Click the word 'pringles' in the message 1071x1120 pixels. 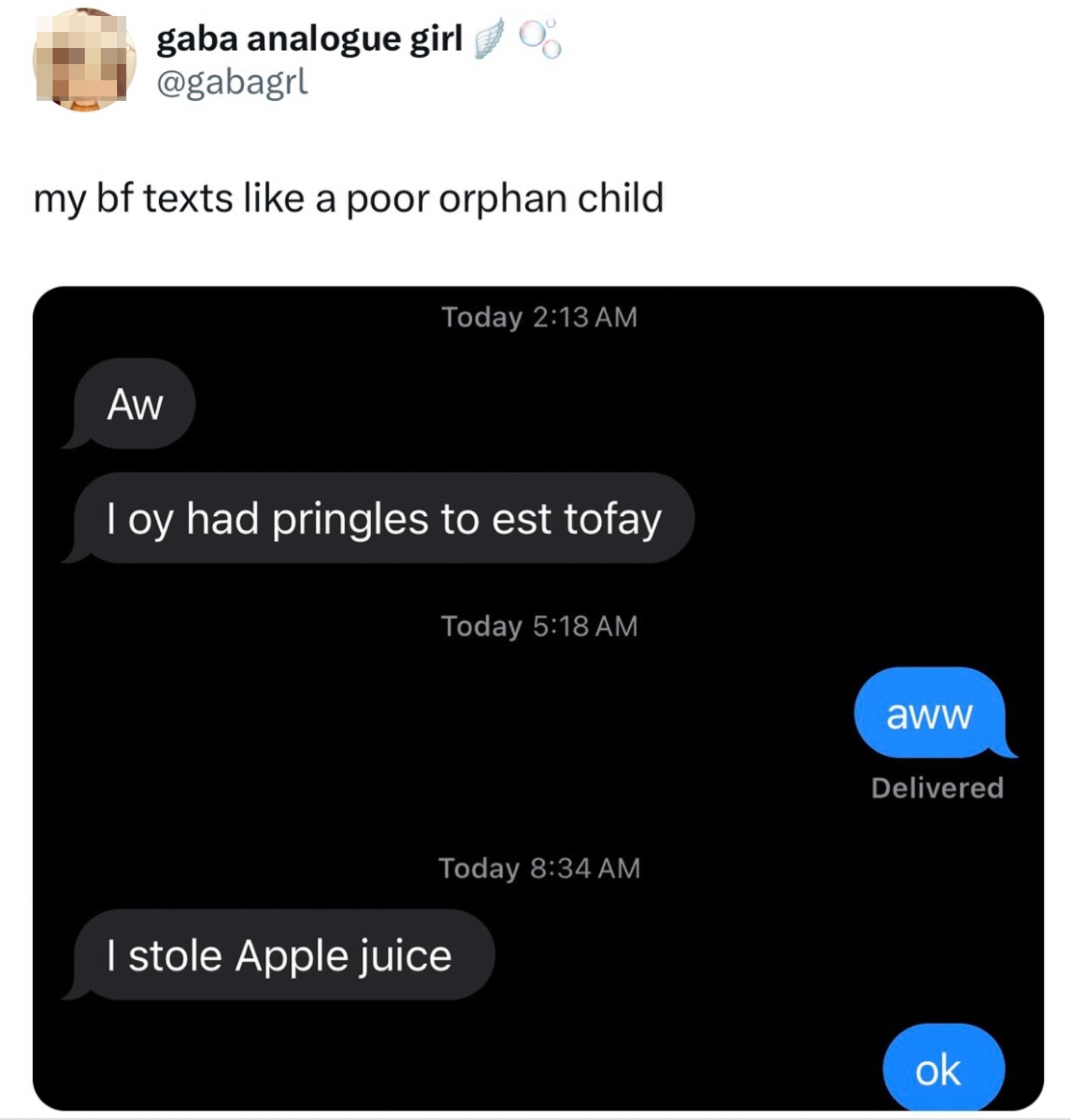tap(349, 520)
